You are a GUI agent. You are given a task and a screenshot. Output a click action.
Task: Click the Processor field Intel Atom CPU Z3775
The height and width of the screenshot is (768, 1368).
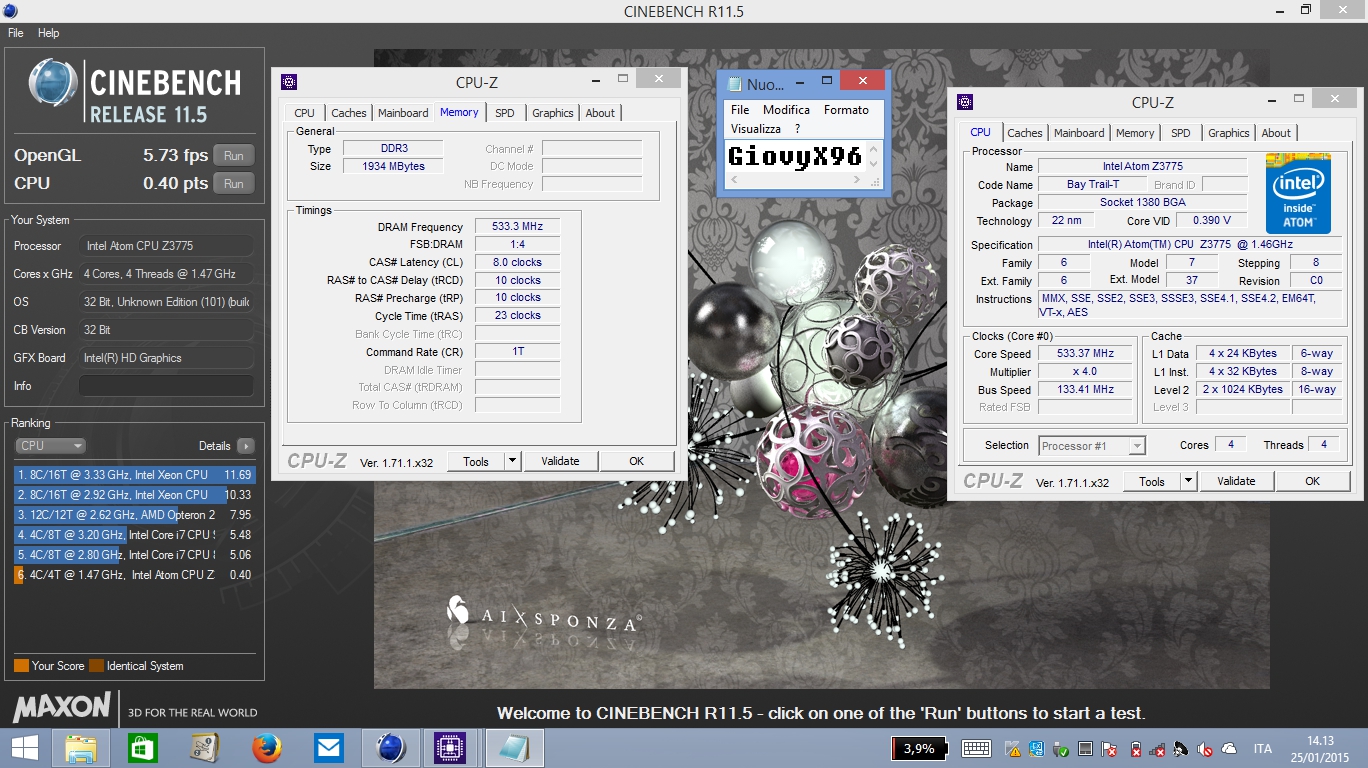[166, 246]
